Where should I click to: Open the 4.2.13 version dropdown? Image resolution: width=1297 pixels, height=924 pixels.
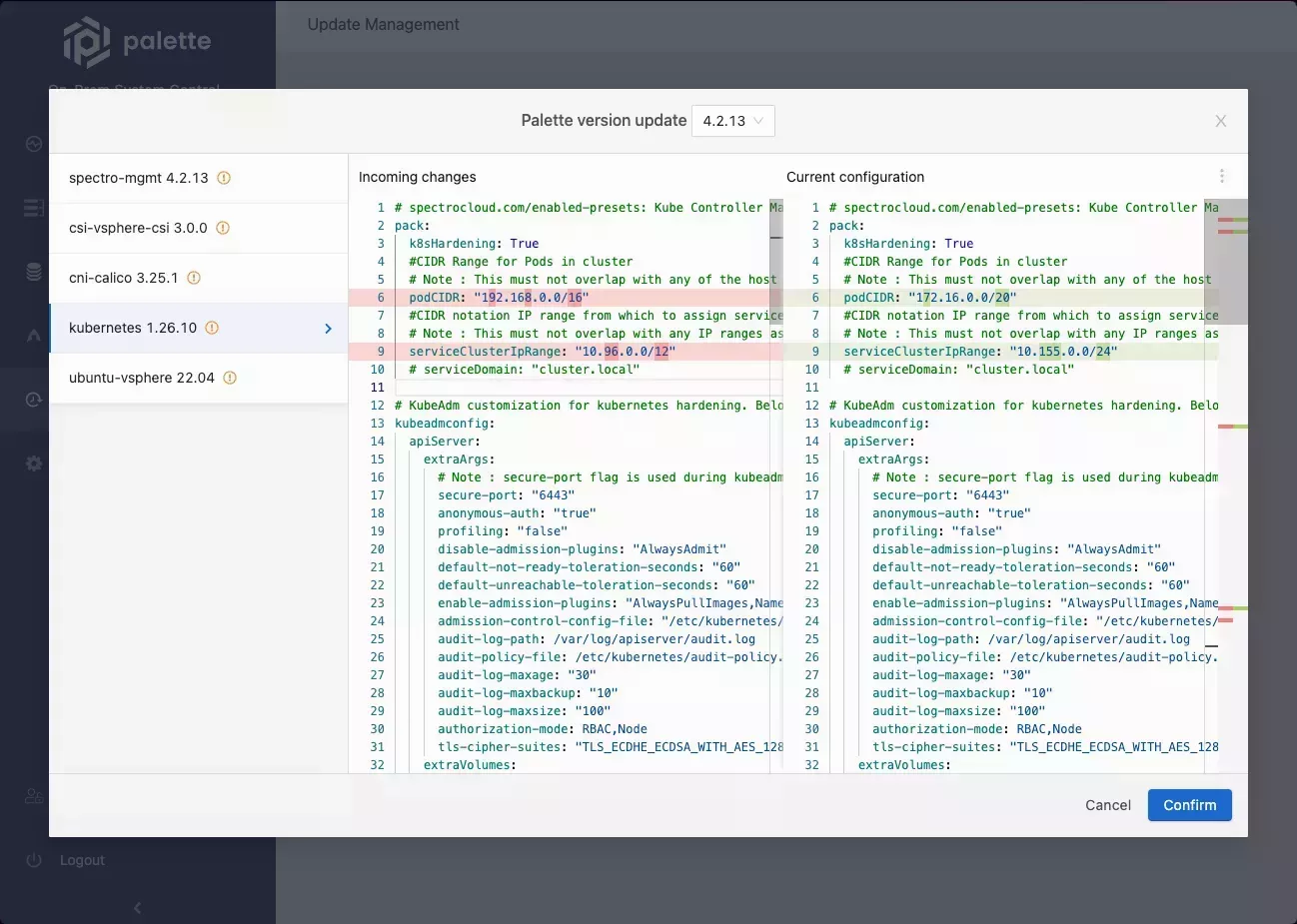coord(733,120)
